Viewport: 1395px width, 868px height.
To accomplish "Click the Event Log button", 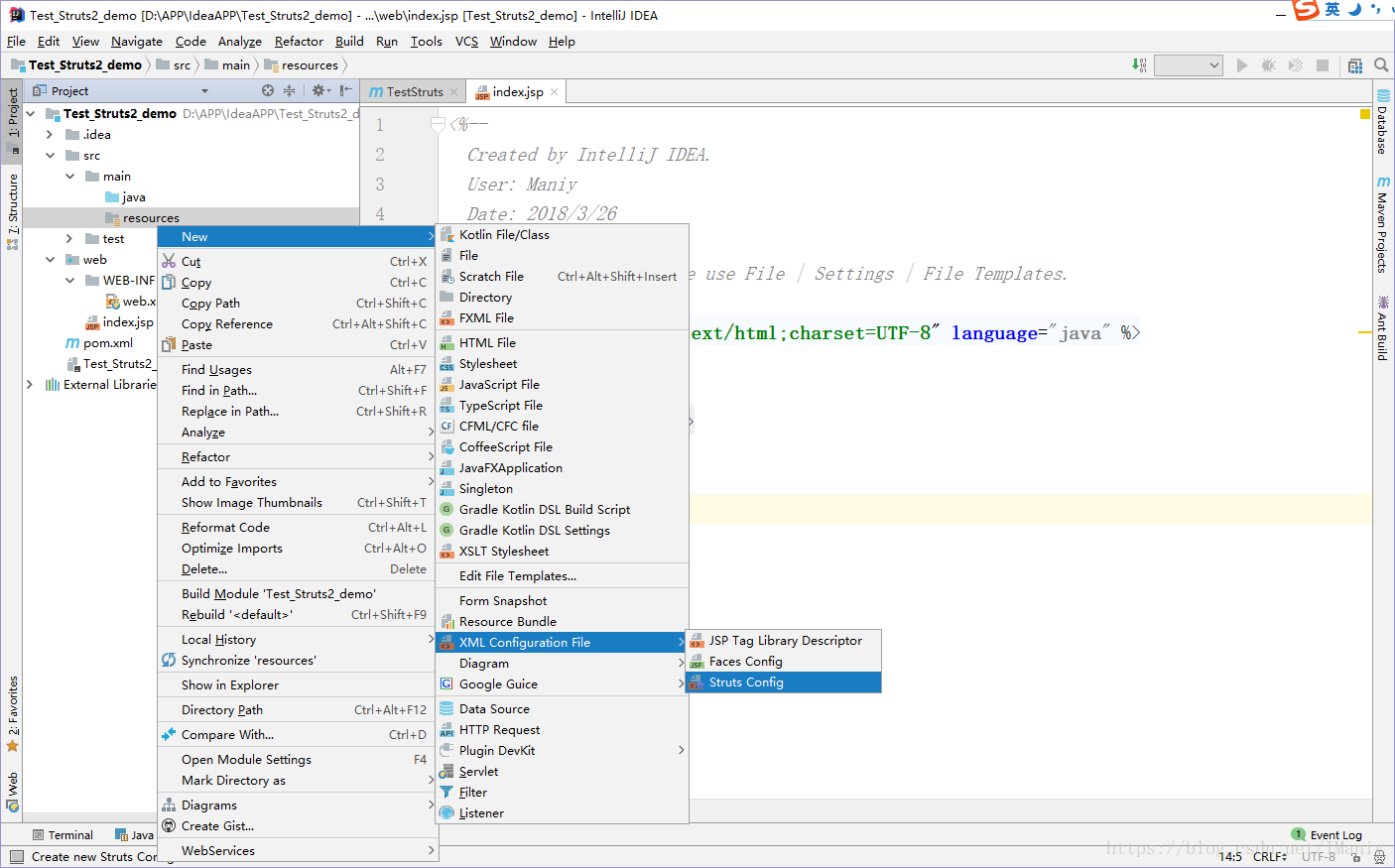I will click(1327, 835).
